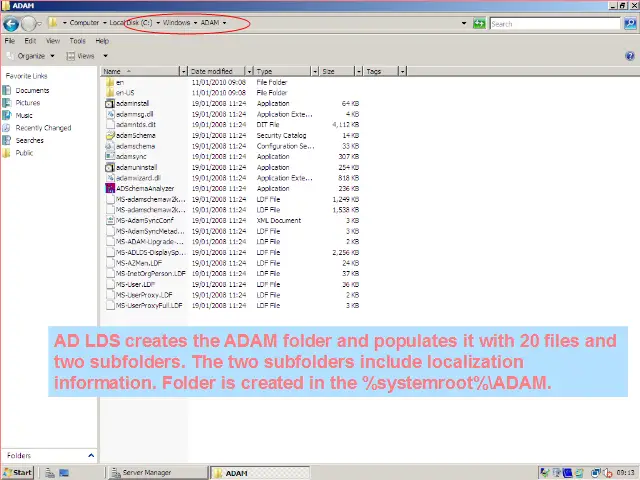Image resolution: width=640 pixels, height=480 pixels.
Task: Click the search magnifier icon
Action: coord(630,24)
